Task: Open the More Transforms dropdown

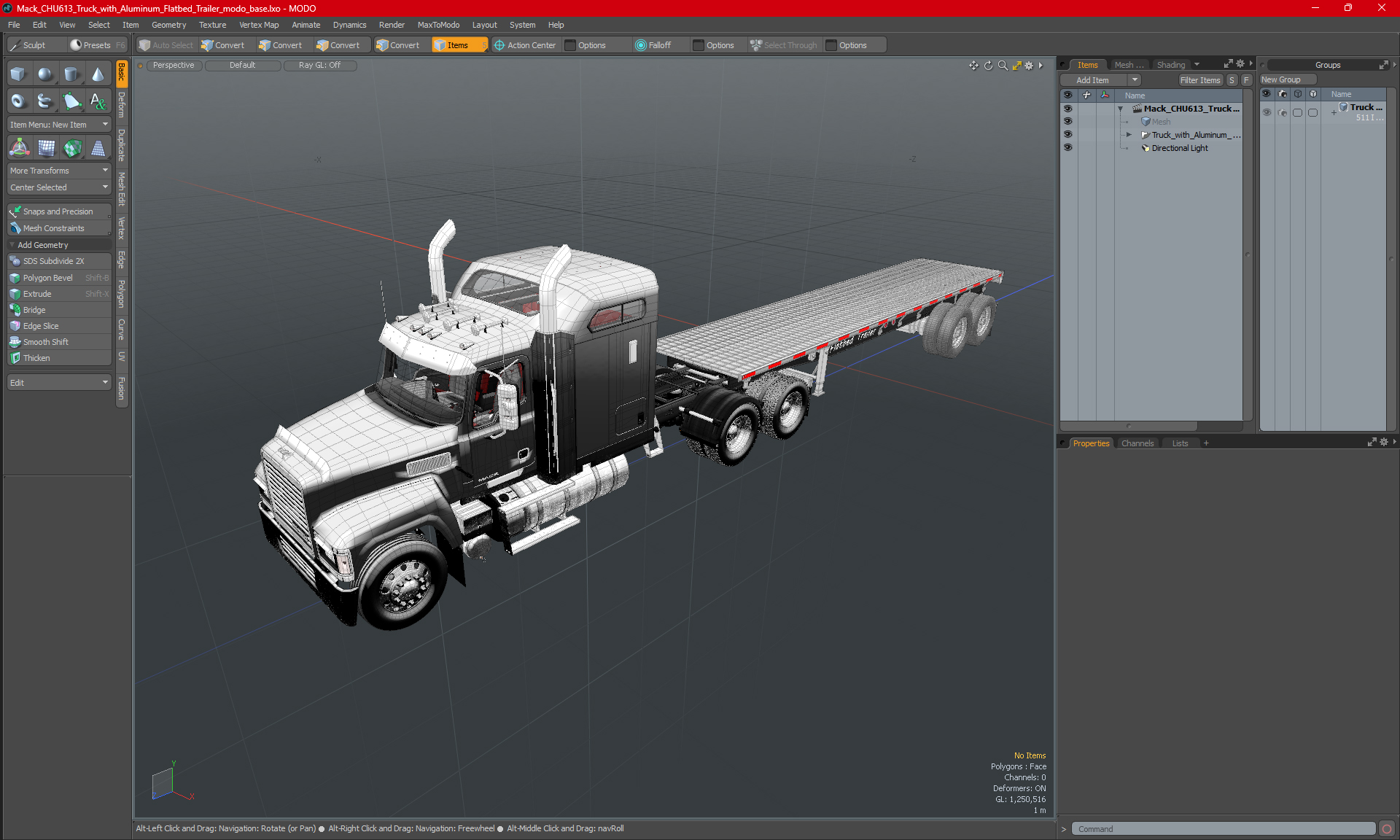Action: coord(58,171)
